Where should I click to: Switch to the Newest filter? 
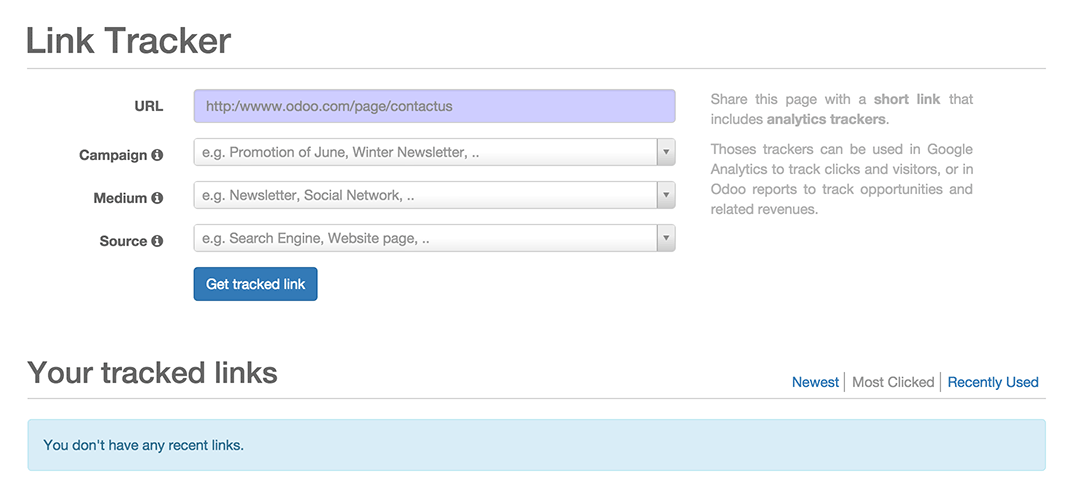815,382
